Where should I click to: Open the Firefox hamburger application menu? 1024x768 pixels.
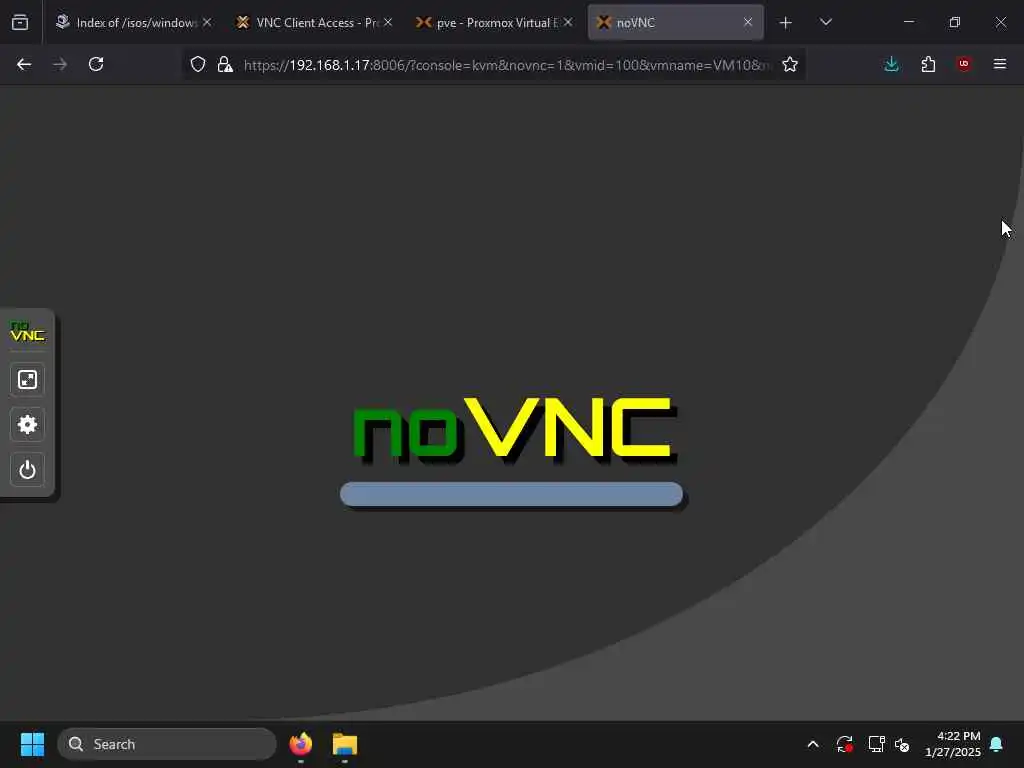pyautogui.click(x=1000, y=64)
